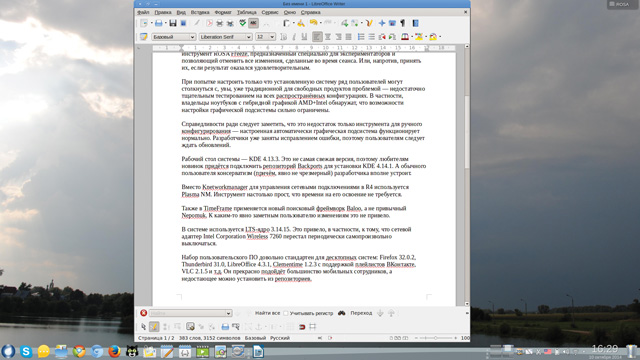Apply underline formatting
Screen dimensions: 640x360
304,37
